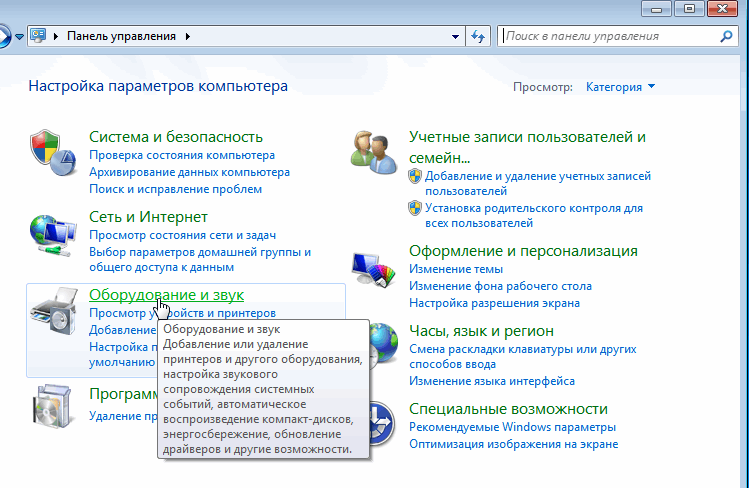
Task: Open Изменение фона рабочего стола link
Action: click(x=500, y=286)
